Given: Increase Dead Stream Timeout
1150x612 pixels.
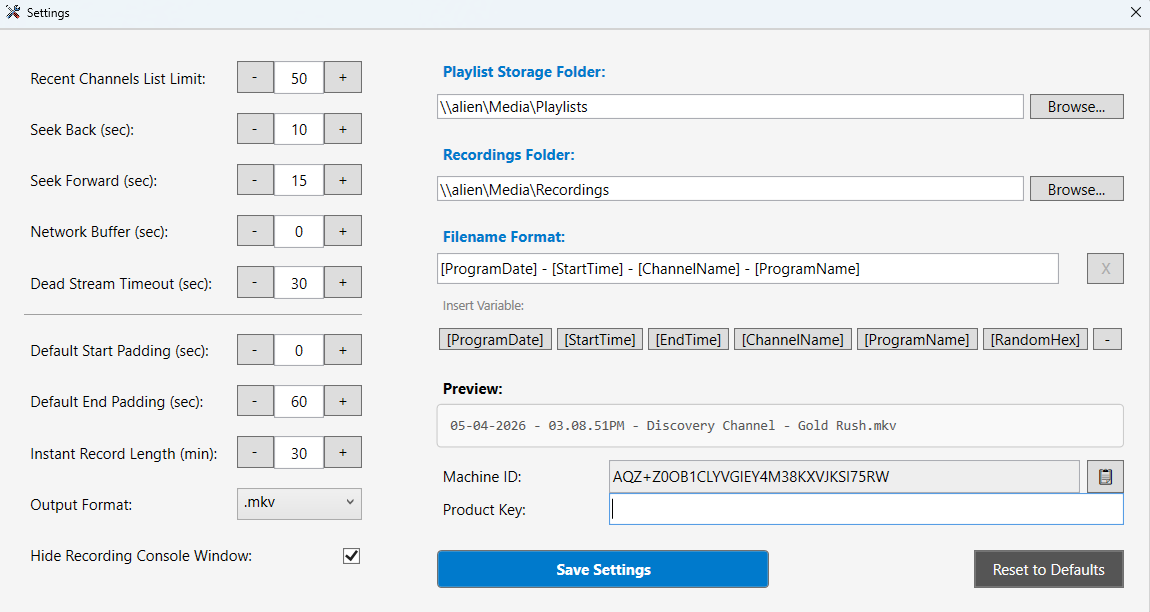Looking at the screenshot, I should tap(343, 283).
